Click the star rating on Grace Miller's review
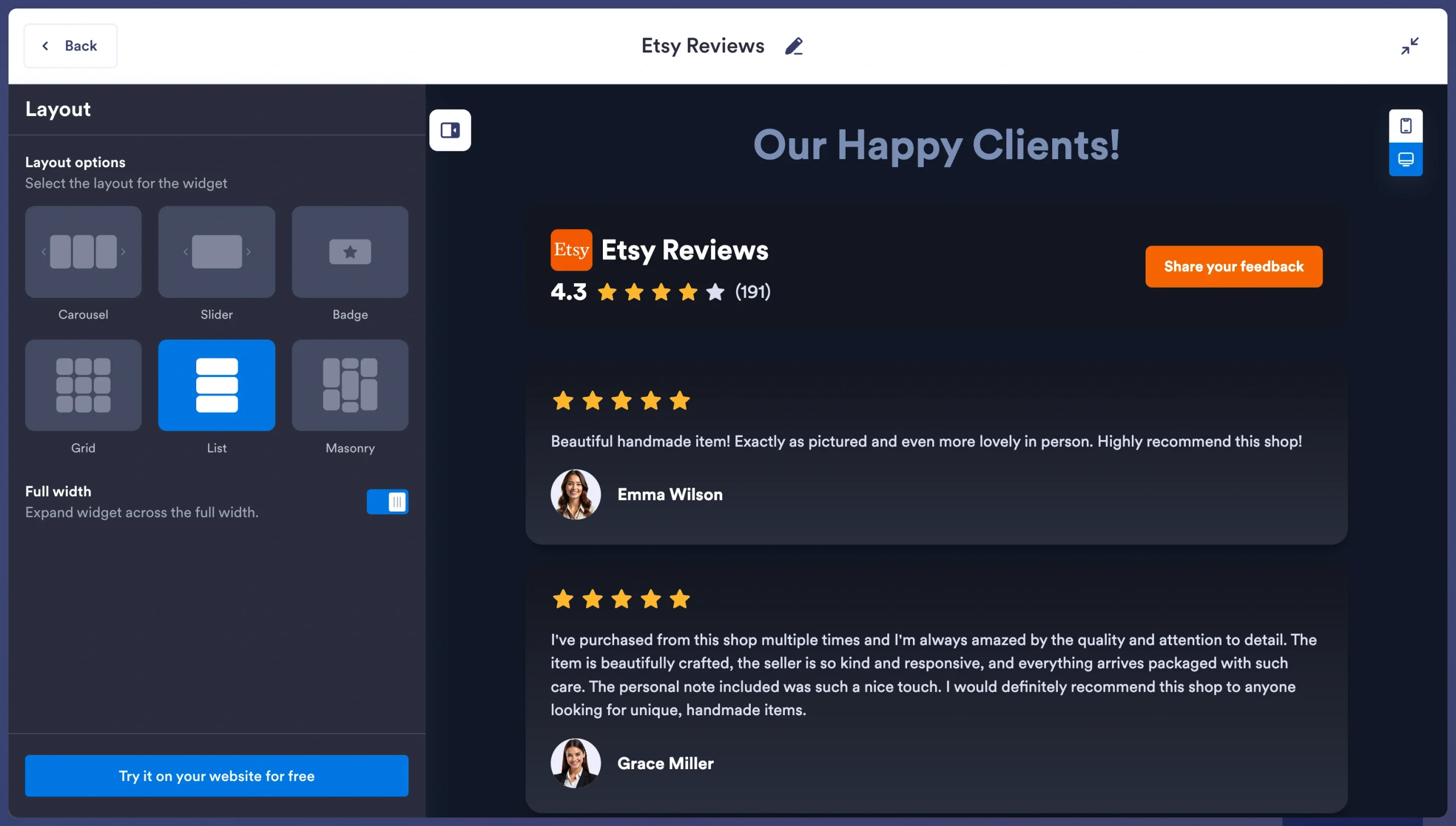The height and width of the screenshot is (826, 1456). (621, 599)
